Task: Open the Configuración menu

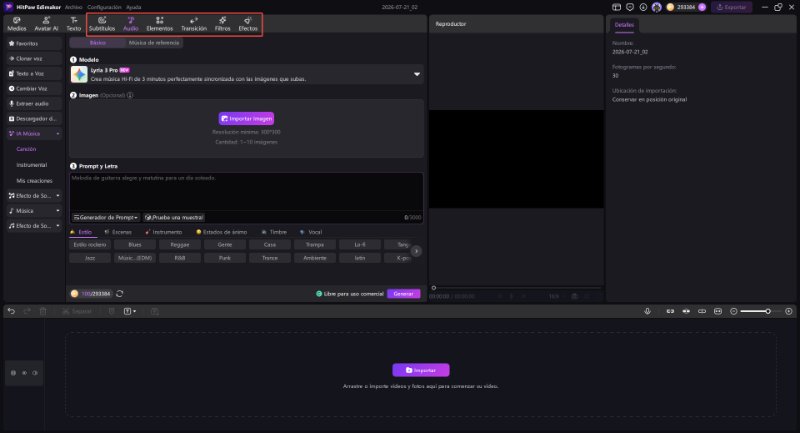Action: pyautogui.click(x=104, y=7)
